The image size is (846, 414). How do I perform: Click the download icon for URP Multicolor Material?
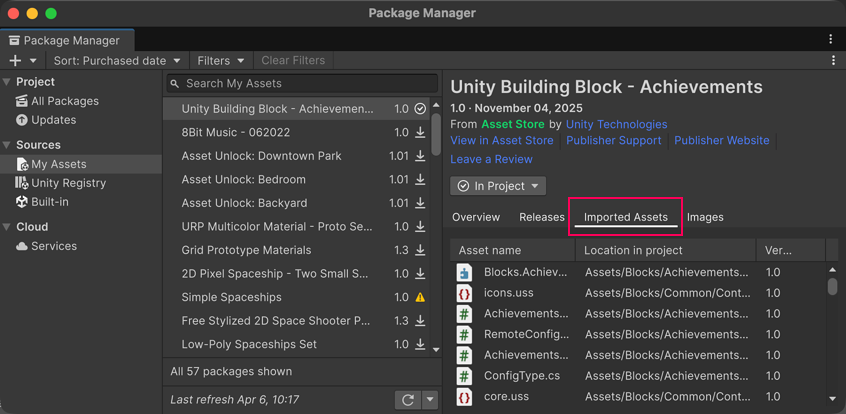[420, 227]
